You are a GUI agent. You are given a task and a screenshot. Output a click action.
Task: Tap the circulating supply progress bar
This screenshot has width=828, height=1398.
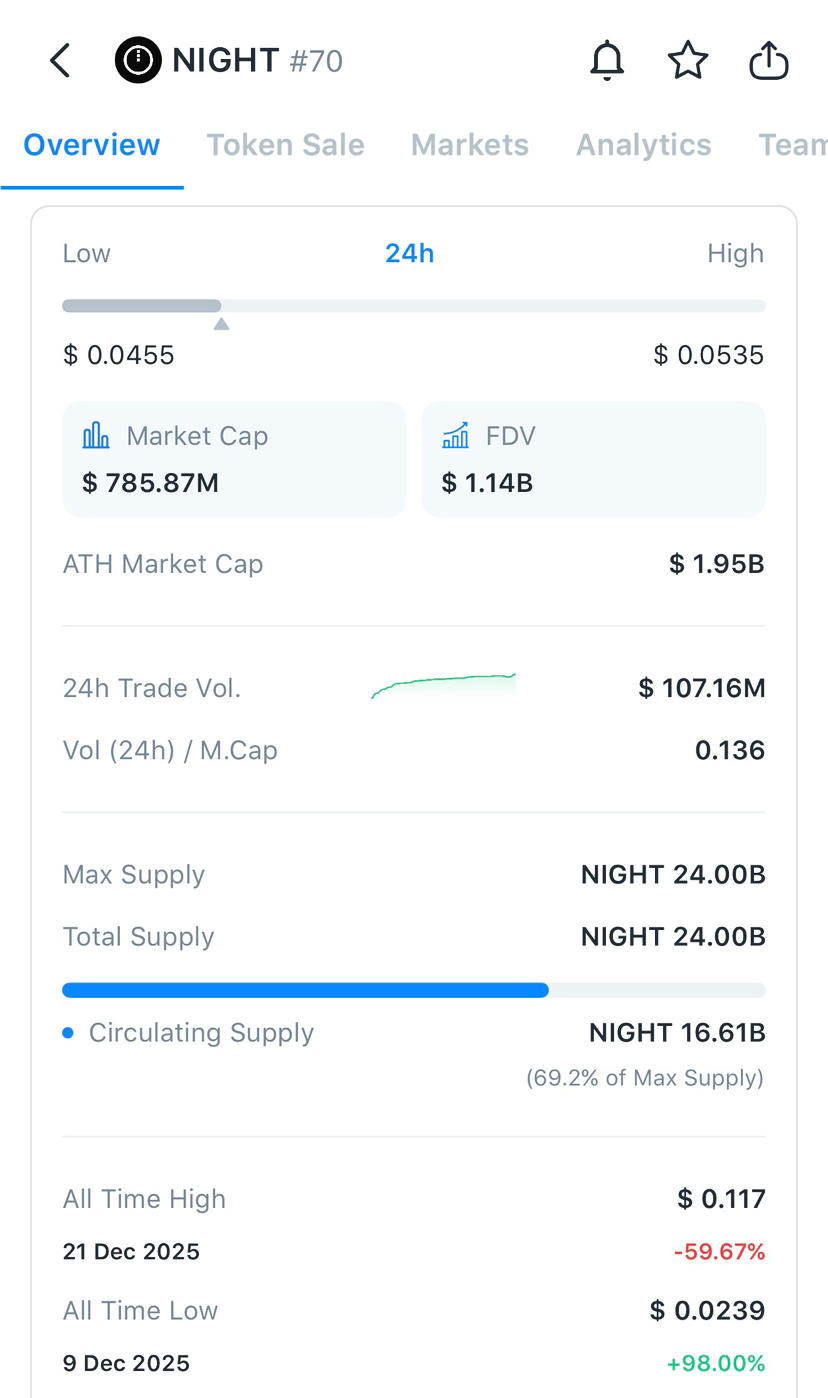(x=414, y=990)
